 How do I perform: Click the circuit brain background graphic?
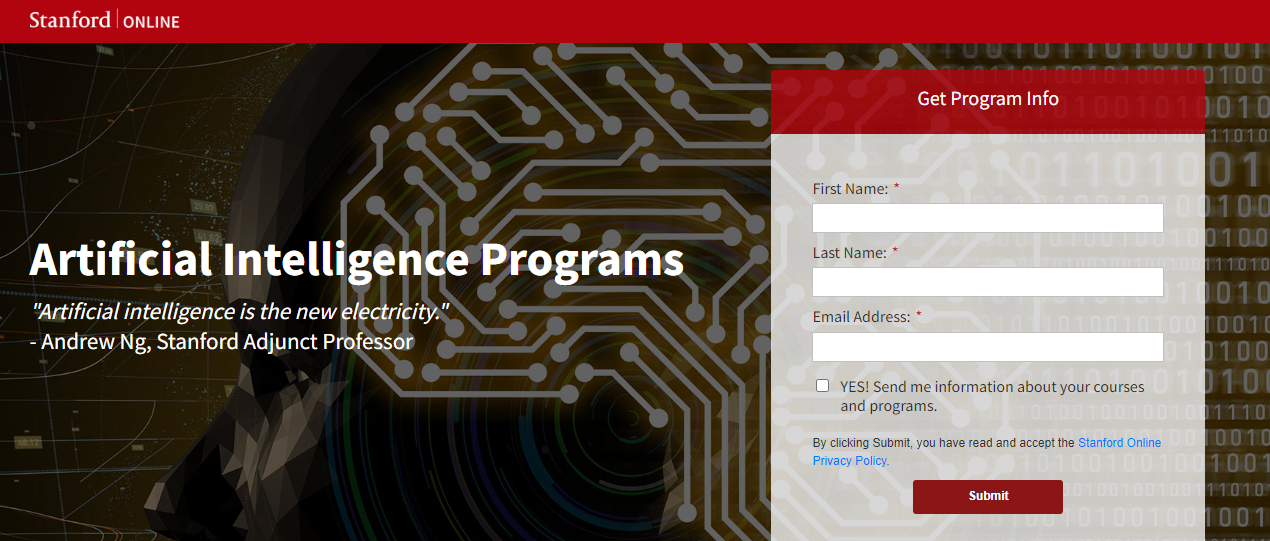tap(560, 150)
